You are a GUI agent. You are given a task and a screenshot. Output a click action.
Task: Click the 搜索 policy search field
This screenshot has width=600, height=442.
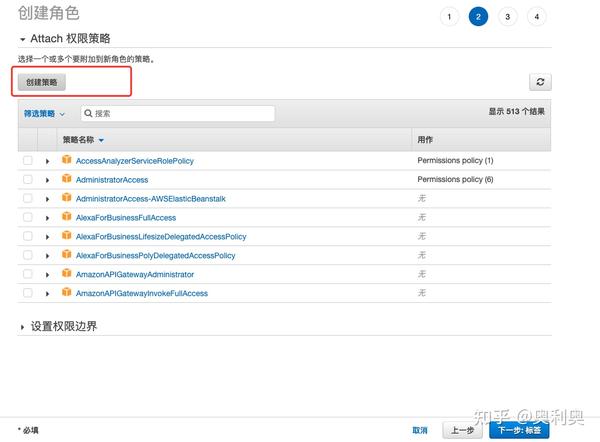coord(178,114)
